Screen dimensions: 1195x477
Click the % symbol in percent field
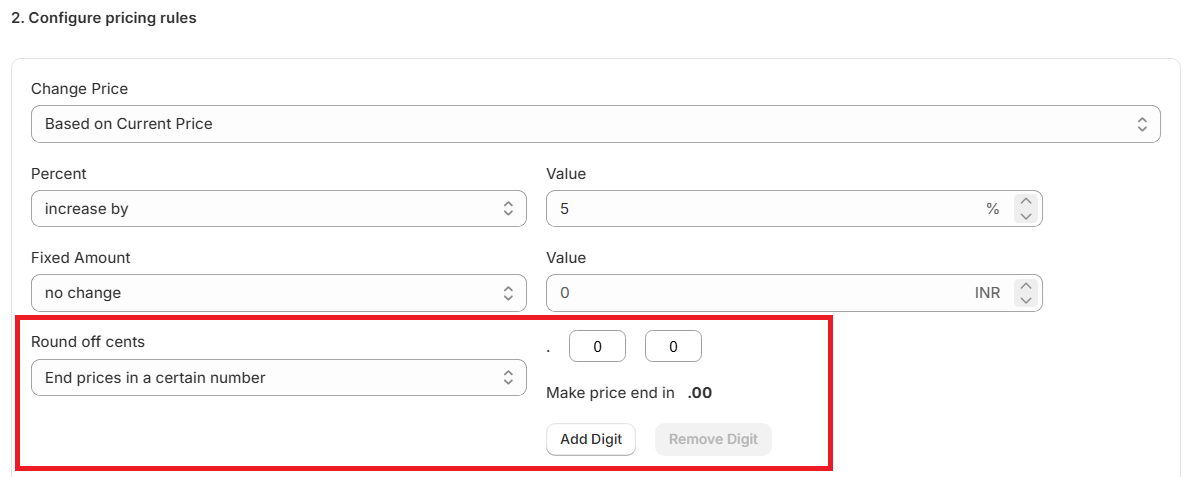point(993,209)
